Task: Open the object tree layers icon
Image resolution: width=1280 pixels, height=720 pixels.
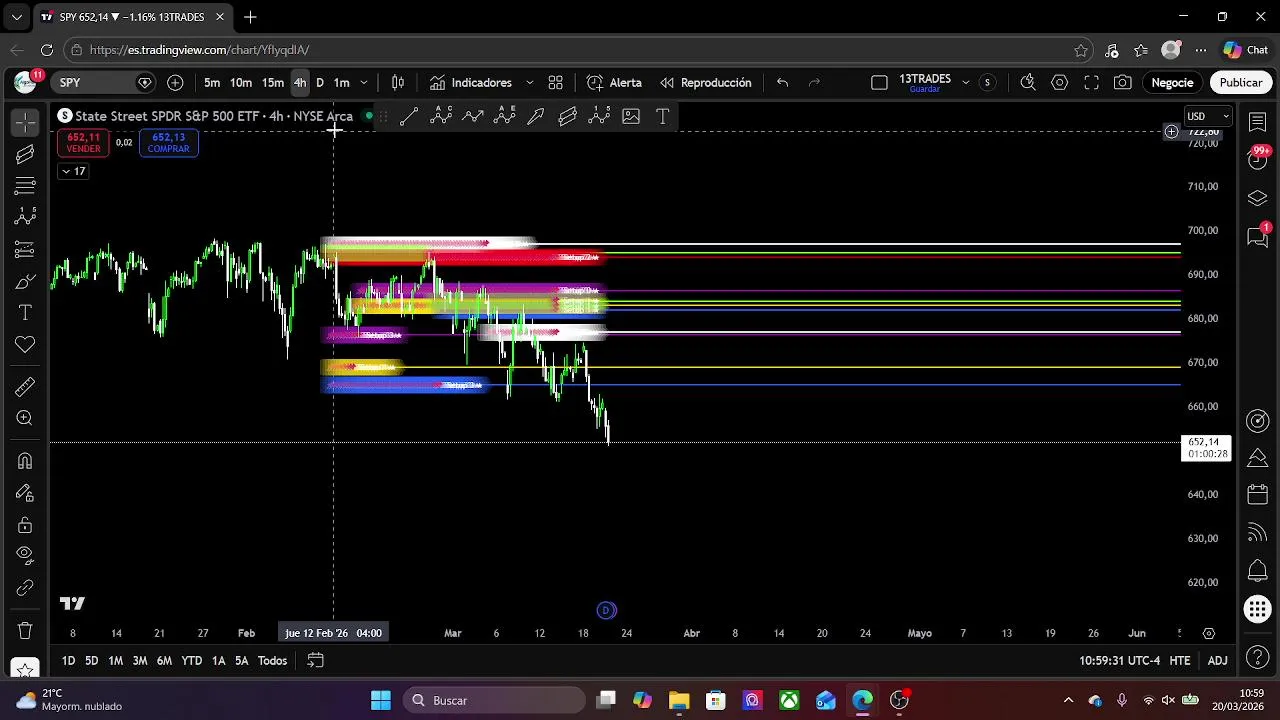Action: [x=1258, y=198]
